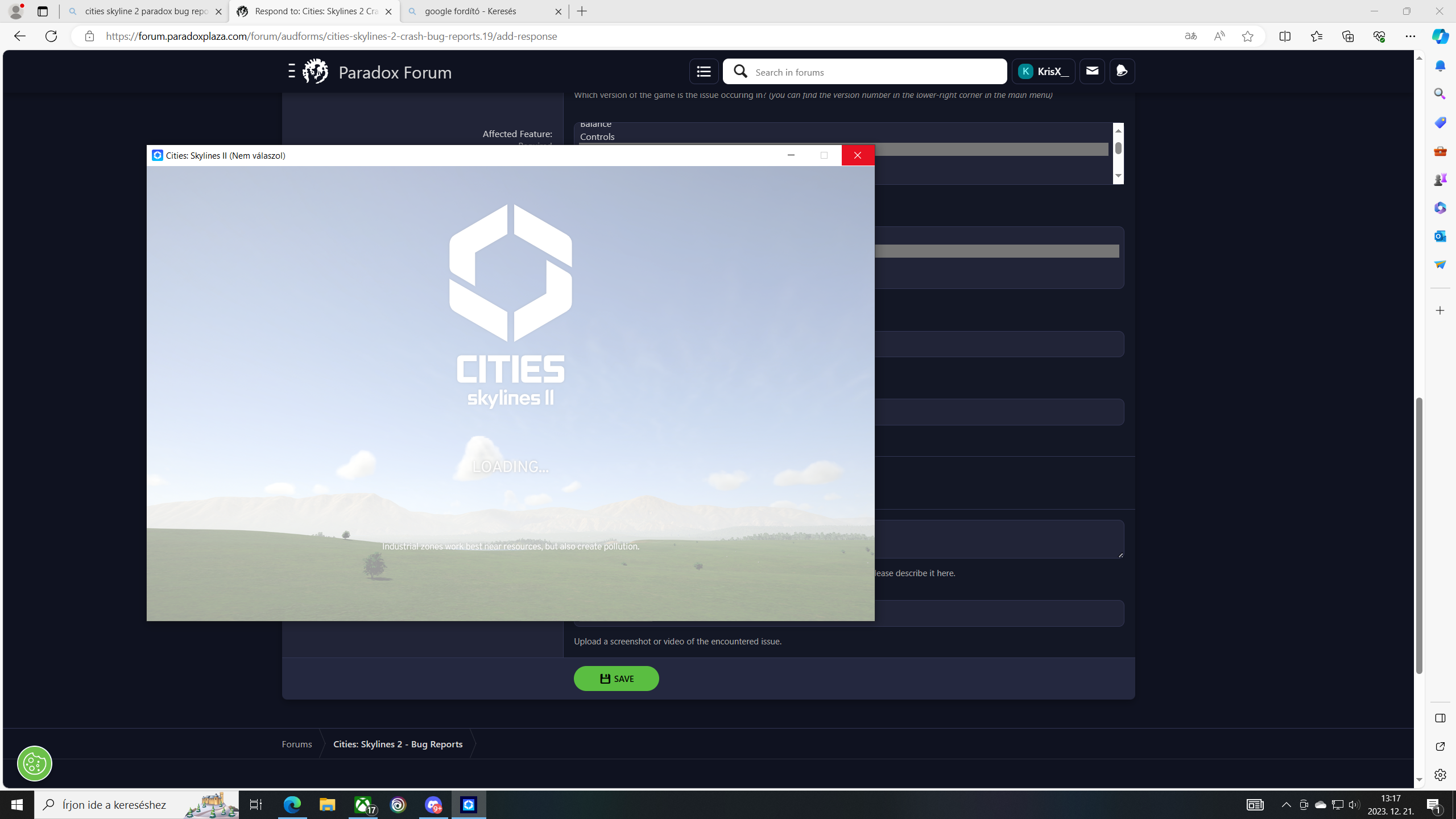Click the Search in forums field
This screenshot has height=819, width=1456.
tap(864, 72)
